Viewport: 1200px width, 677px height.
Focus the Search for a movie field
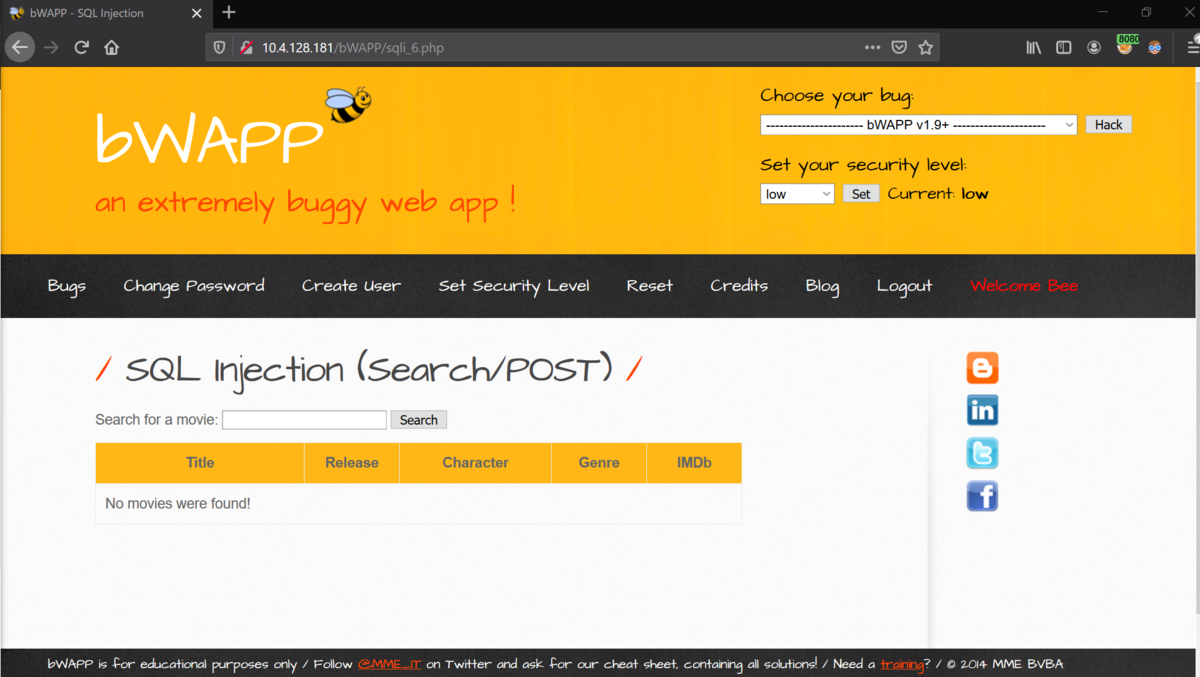coord(304,420)
